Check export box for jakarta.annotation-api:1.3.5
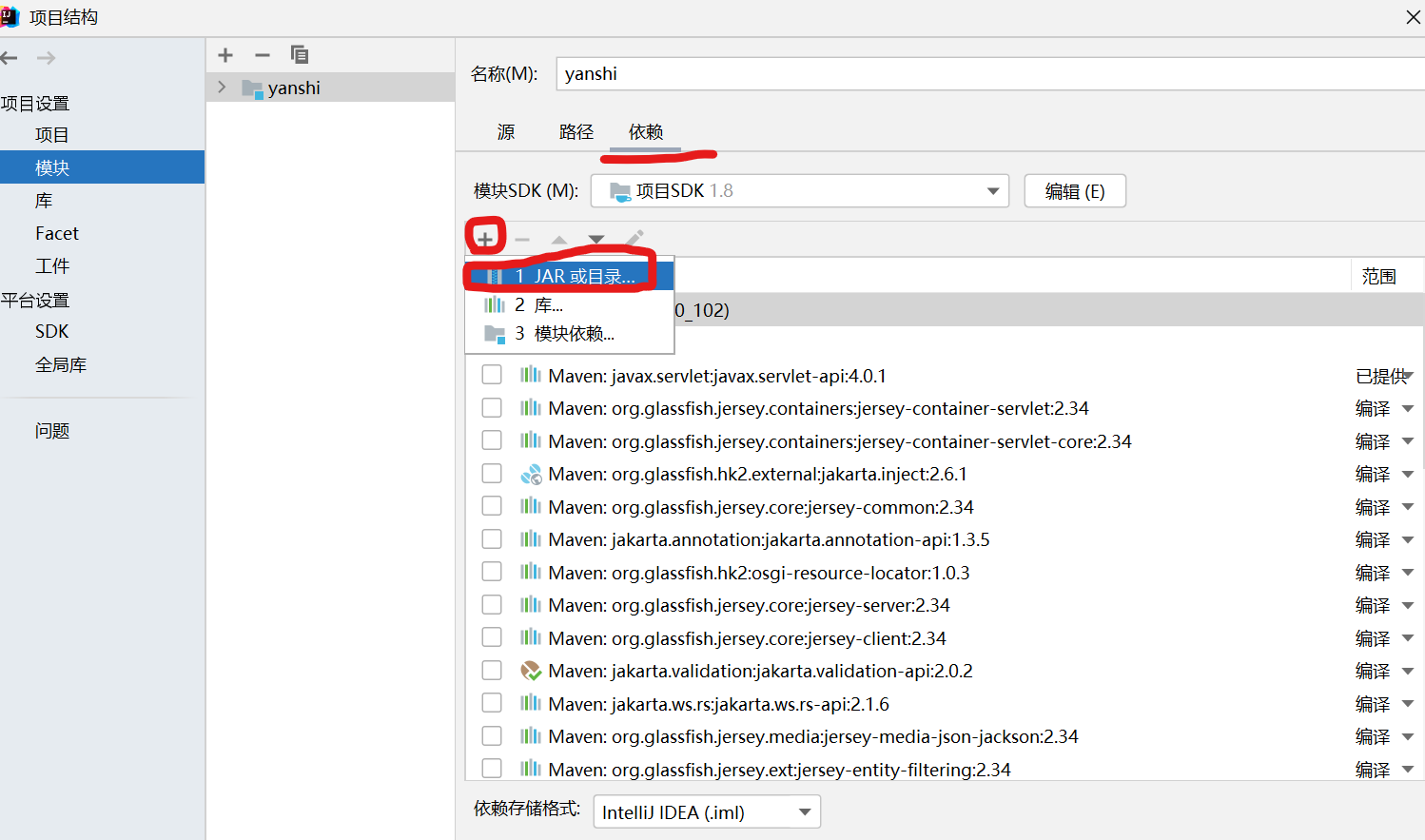This screenshot has height=840, width=1425. 492,538
